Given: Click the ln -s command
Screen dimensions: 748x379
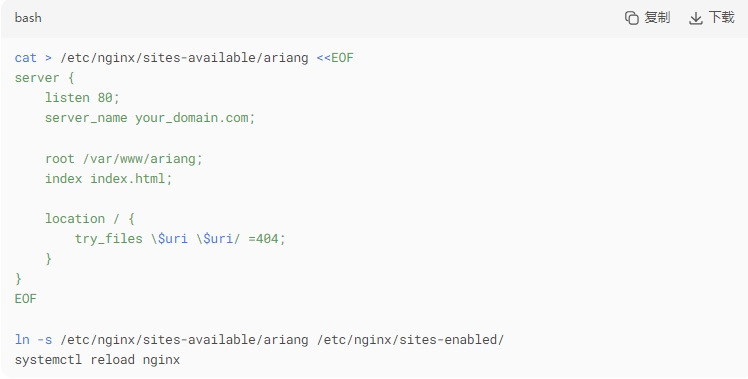Looking at the screenshot, I should pyautogui.click(x=33, y=340).
